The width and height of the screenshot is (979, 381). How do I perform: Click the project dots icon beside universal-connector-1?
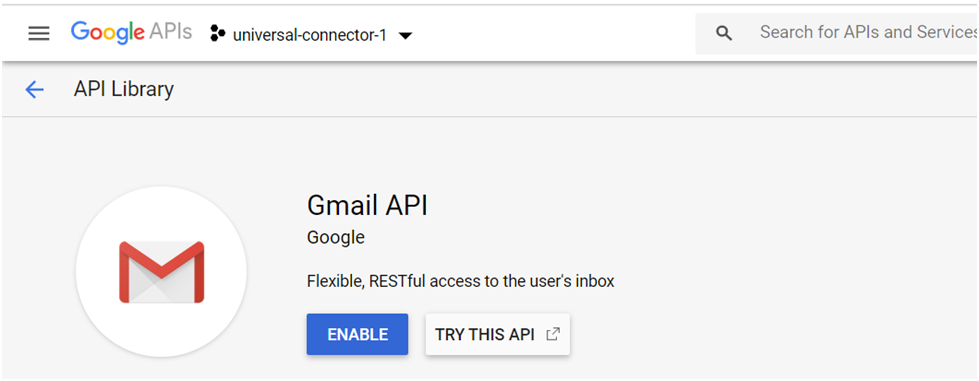coord(217,34)
